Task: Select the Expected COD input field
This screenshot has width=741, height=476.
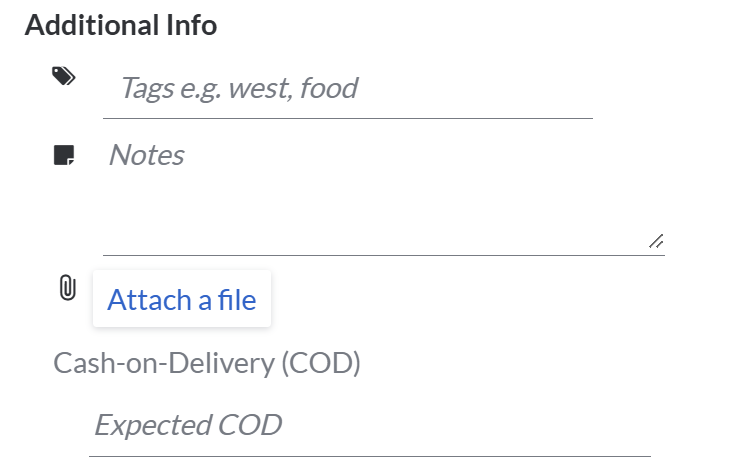Action: [x=369, y=425]
